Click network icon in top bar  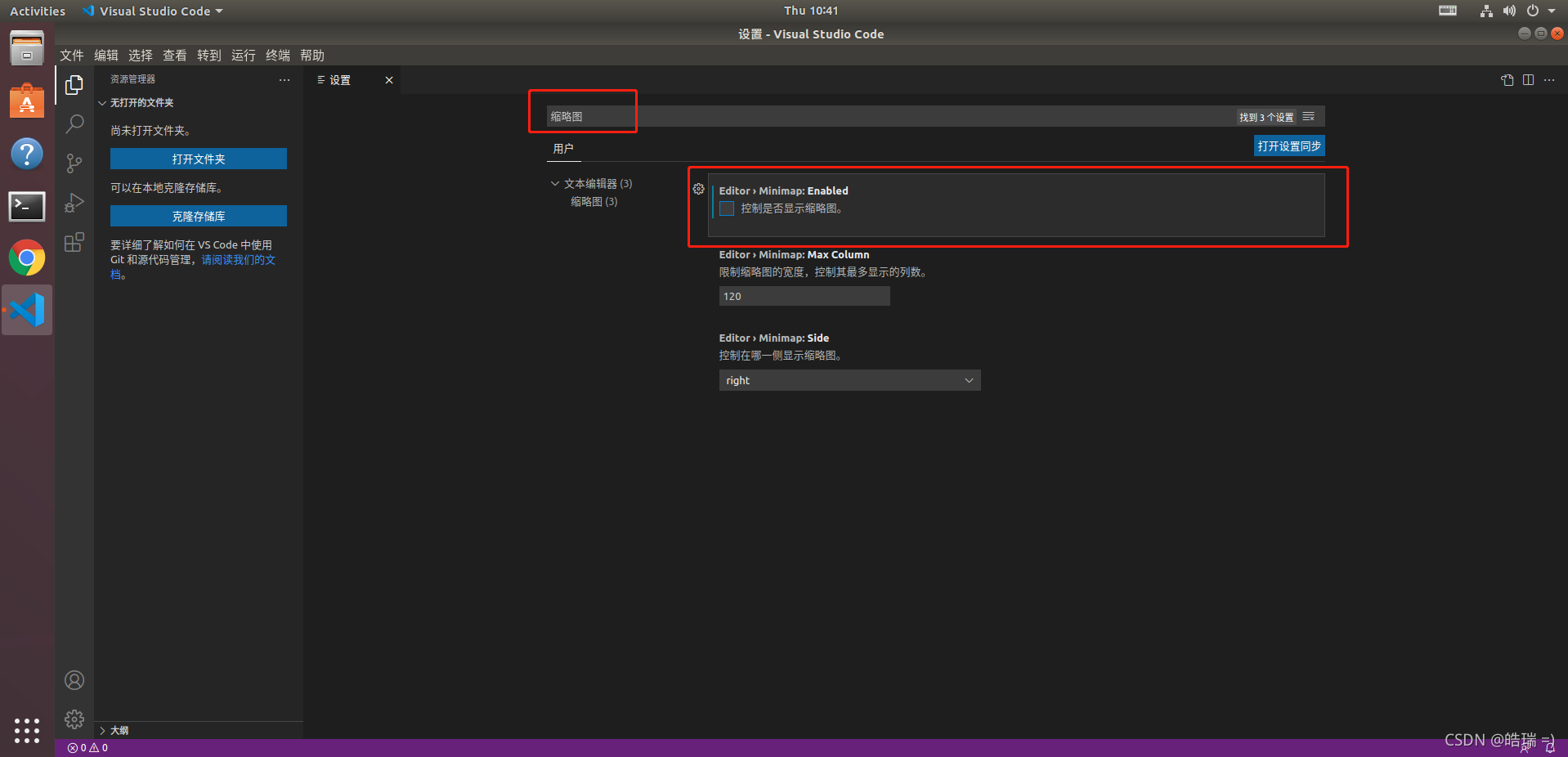coord(1486,11)
